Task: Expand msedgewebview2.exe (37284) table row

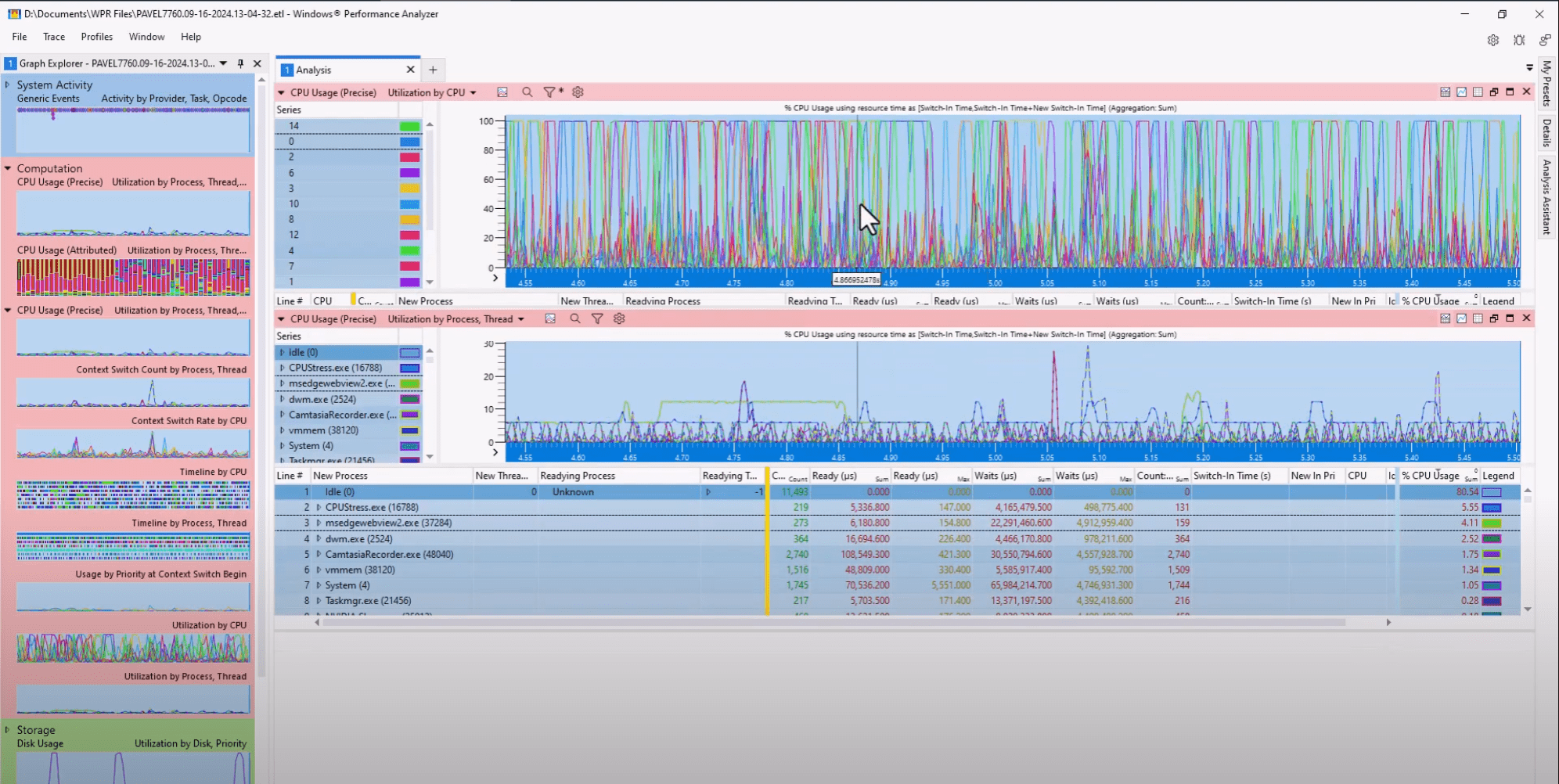Action: 319,523
